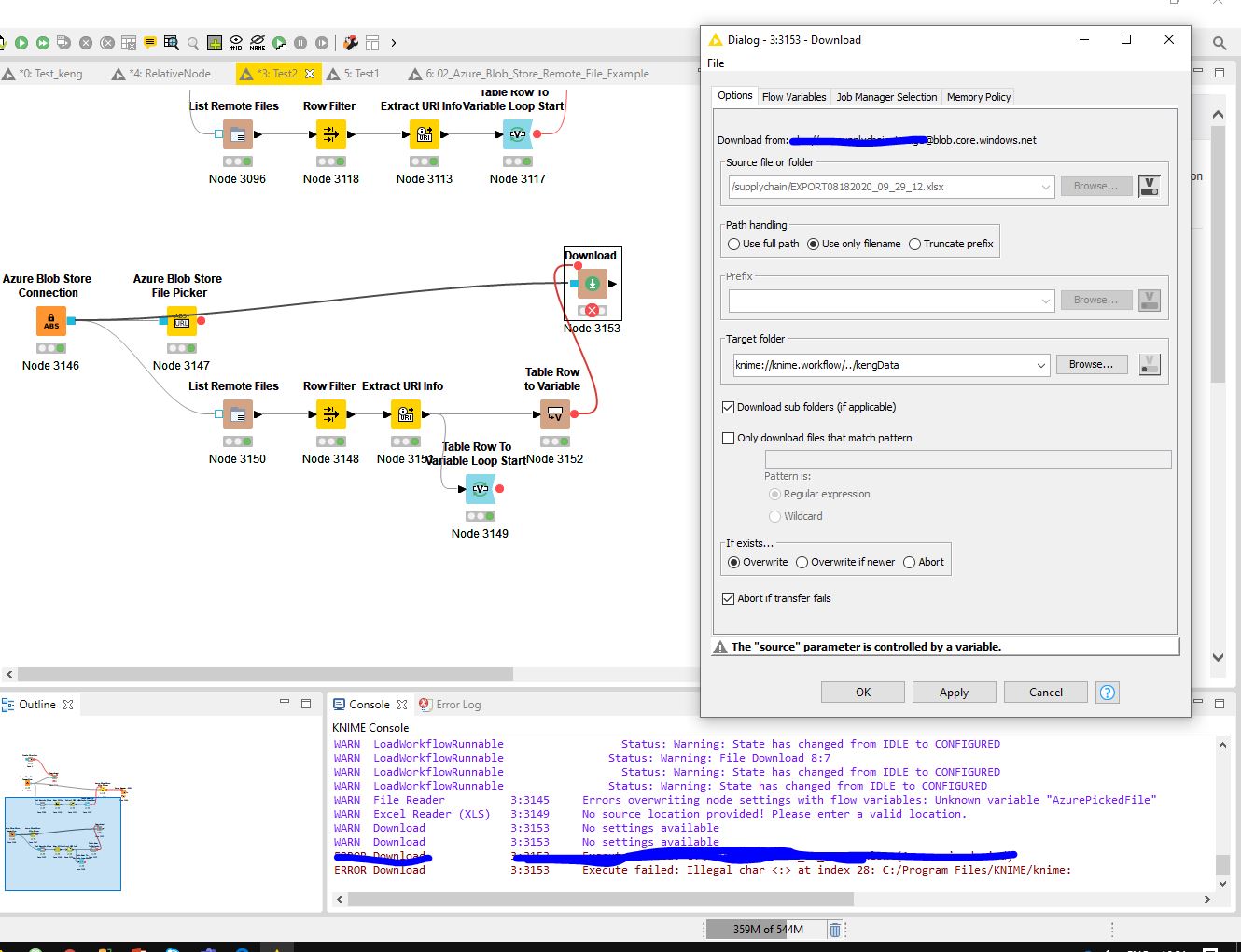
Task: Click the step loop execution icon
Action: tap(279, 43)
